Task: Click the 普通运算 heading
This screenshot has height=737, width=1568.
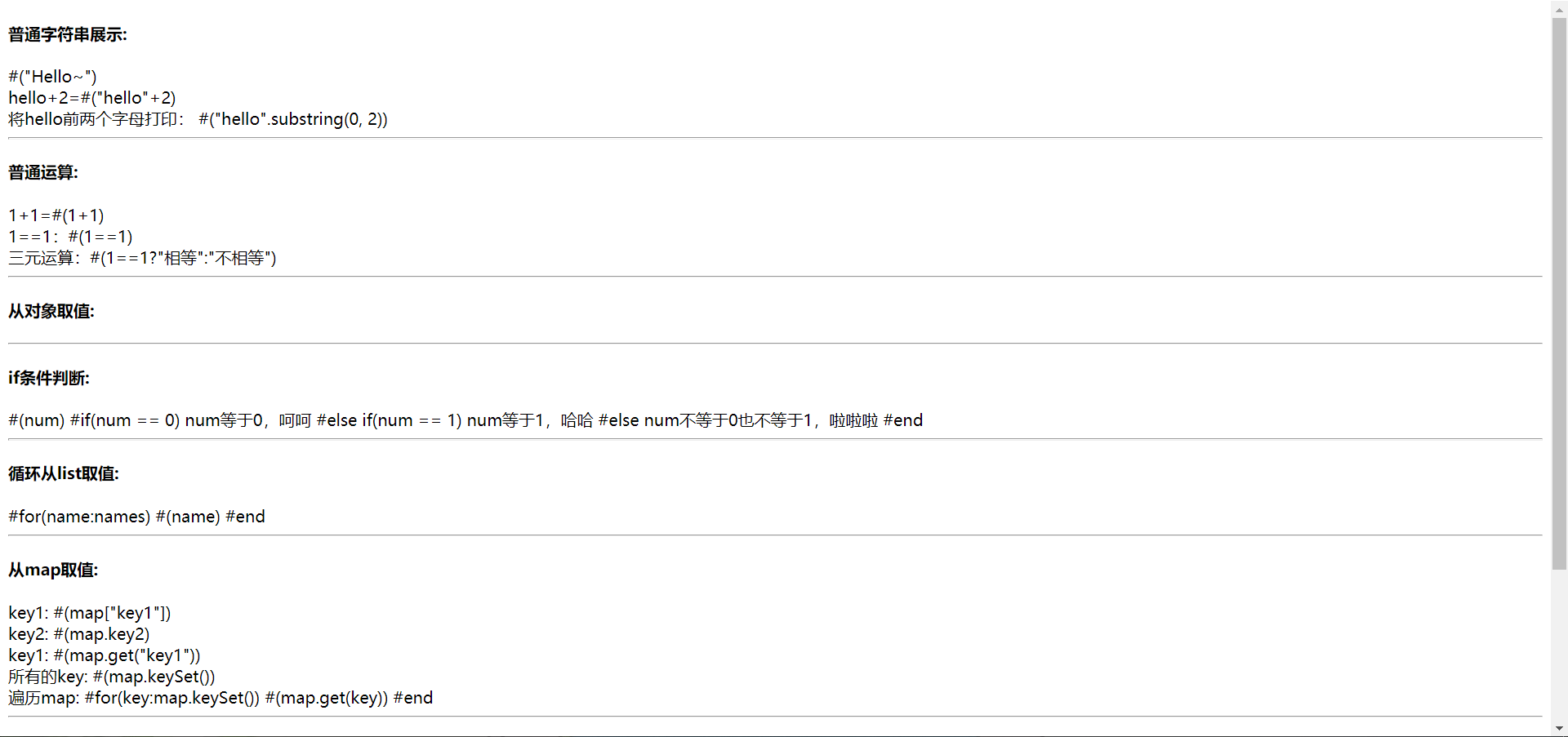Action: [43, 172]
